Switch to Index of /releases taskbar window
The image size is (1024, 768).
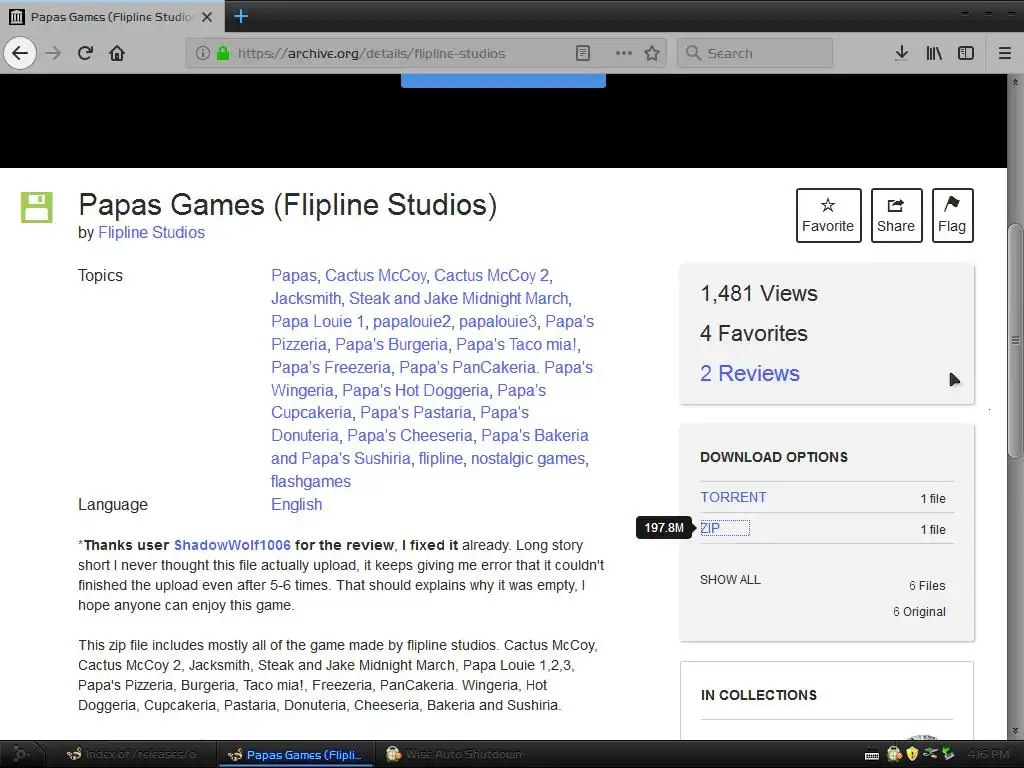point(134,754)
